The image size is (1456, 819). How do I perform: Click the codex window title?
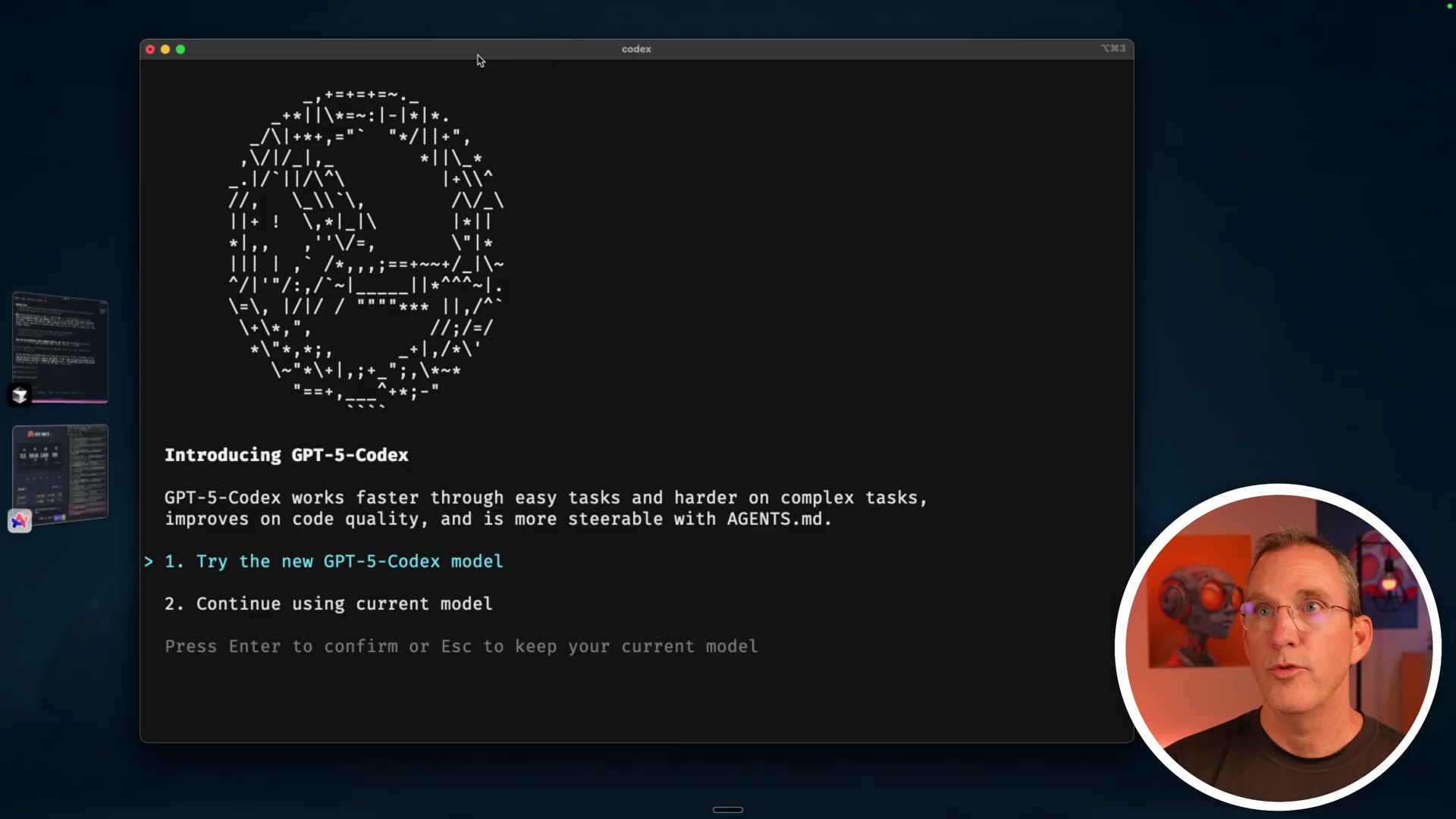point(636,49)
